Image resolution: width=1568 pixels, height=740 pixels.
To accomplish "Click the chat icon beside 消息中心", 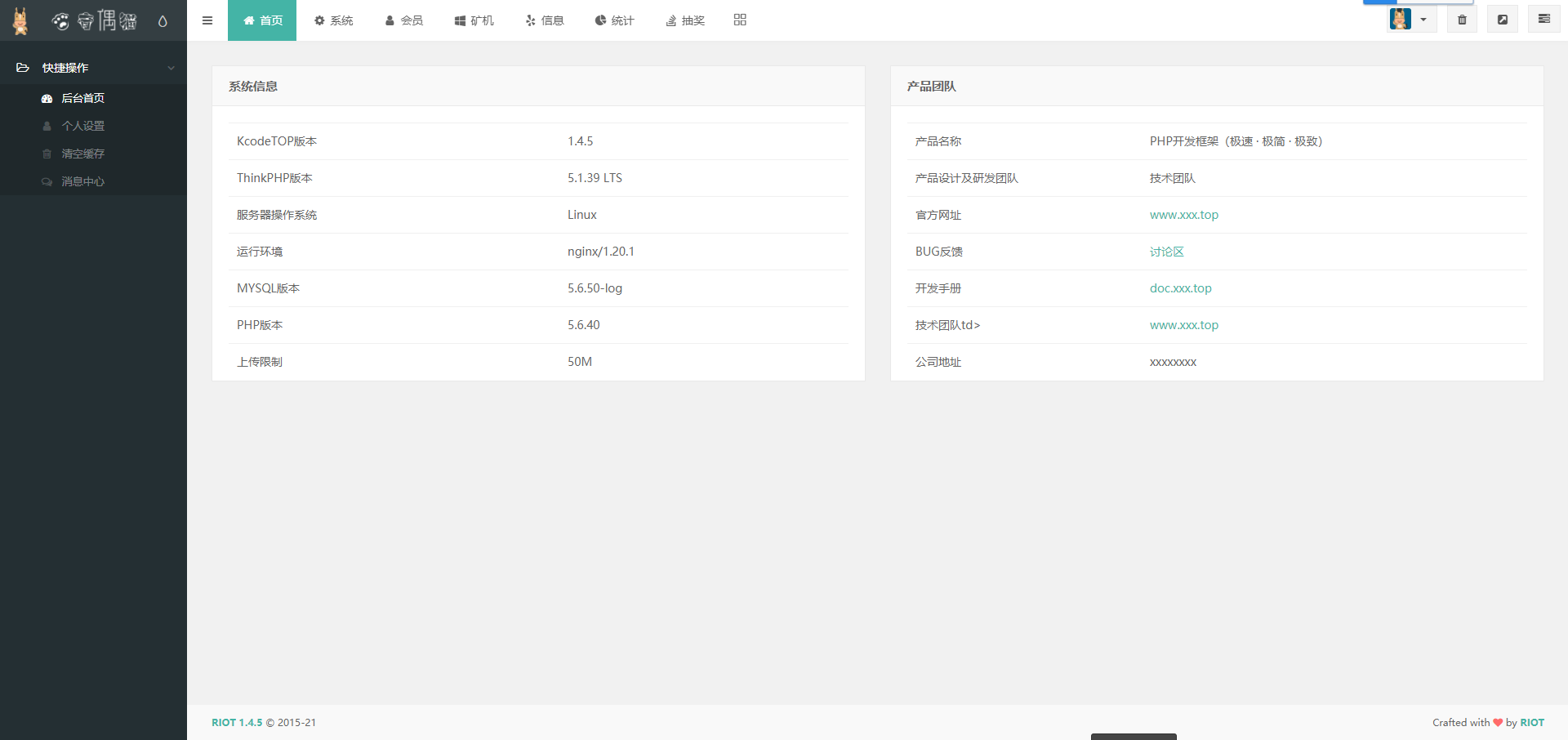I will click(x=47, y=181).
